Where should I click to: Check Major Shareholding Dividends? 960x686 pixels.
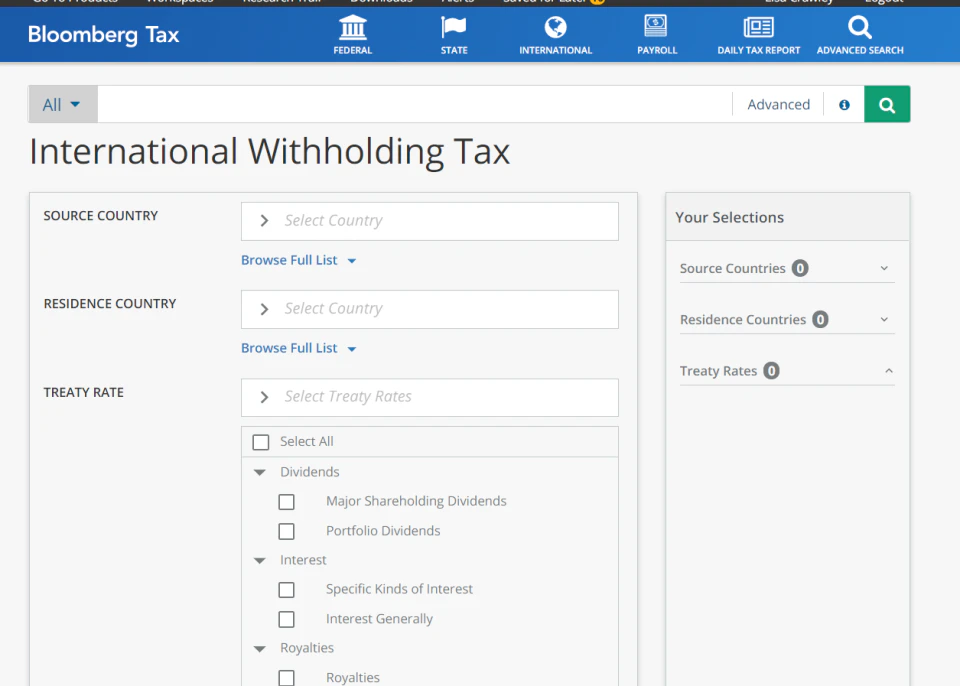click(x=287, y=501)
